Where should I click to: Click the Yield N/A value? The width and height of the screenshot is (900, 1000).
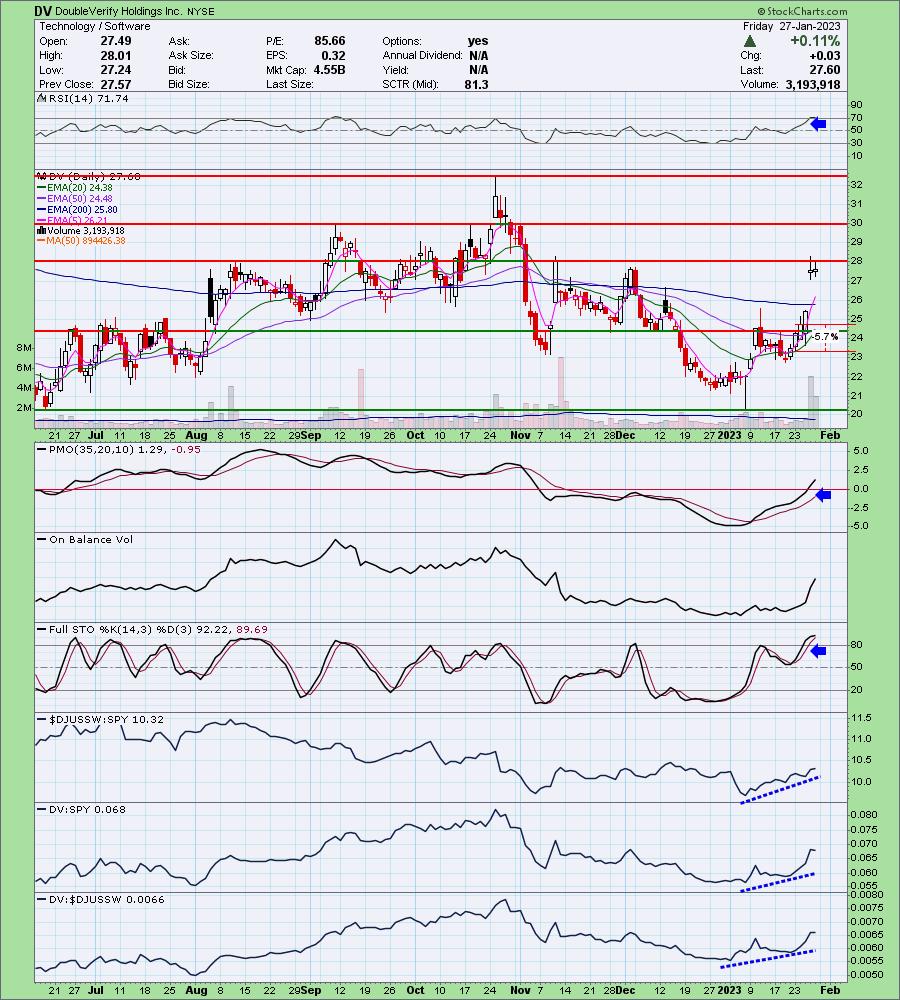[478, 70]
